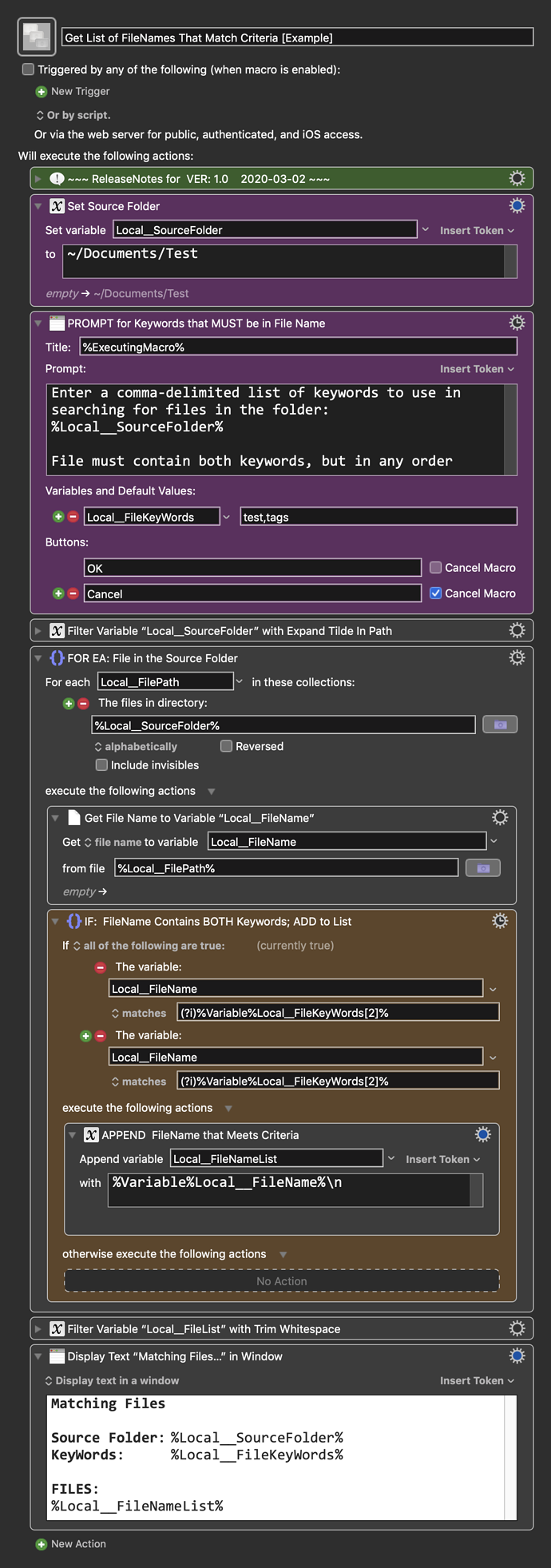This screenshot has height=1568, width=551.
Task: Click green plus icon for New Trigger
Action: coord(42,92)
